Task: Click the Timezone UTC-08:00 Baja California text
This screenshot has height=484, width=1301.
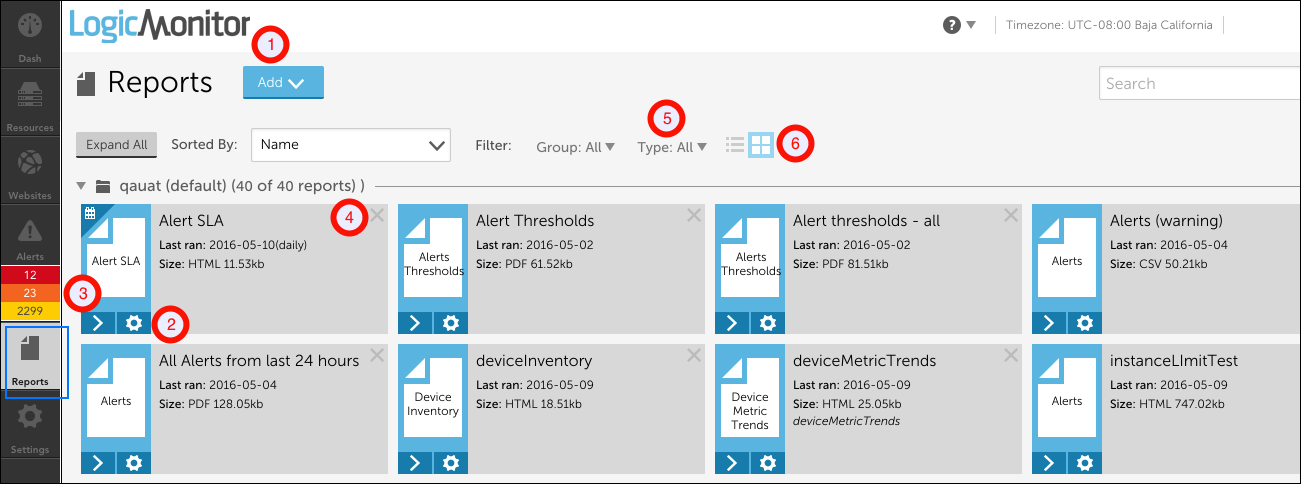Action: (1109, 25)
